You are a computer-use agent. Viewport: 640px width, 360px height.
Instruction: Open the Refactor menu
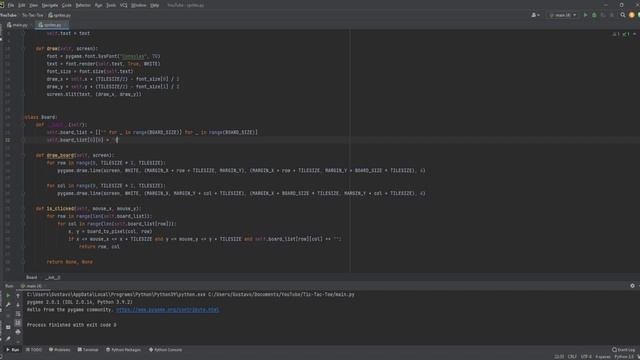click(83, 5)
